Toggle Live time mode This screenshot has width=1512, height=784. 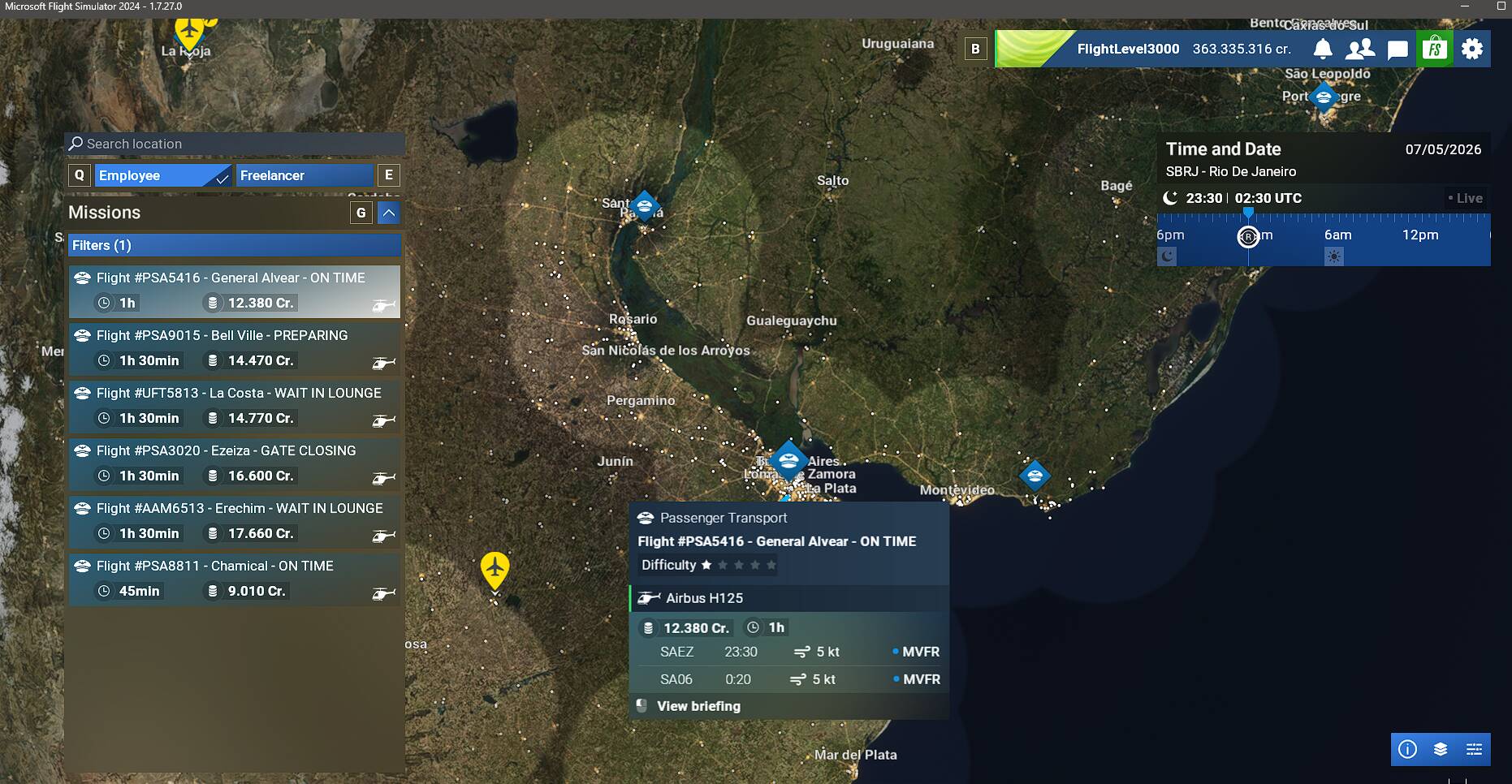click(x=1465, y=198)
